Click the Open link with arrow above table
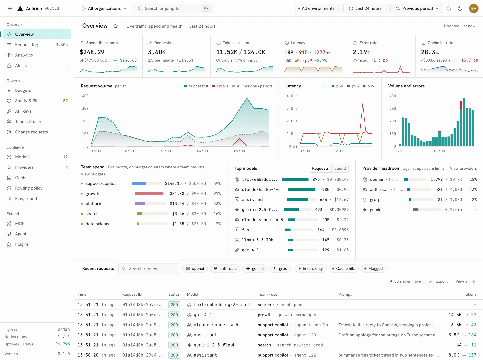Image resolution: width=483 pixels, height=360 pixels. [x=465, y=282]
